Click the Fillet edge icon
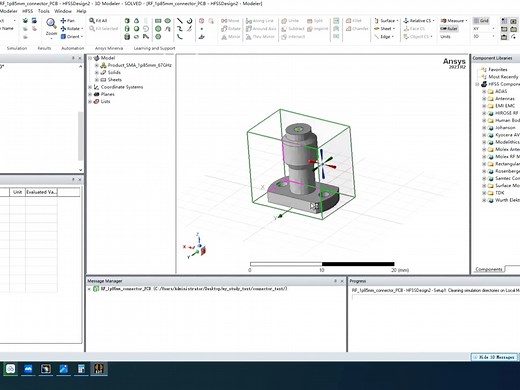 click(353, 21)
